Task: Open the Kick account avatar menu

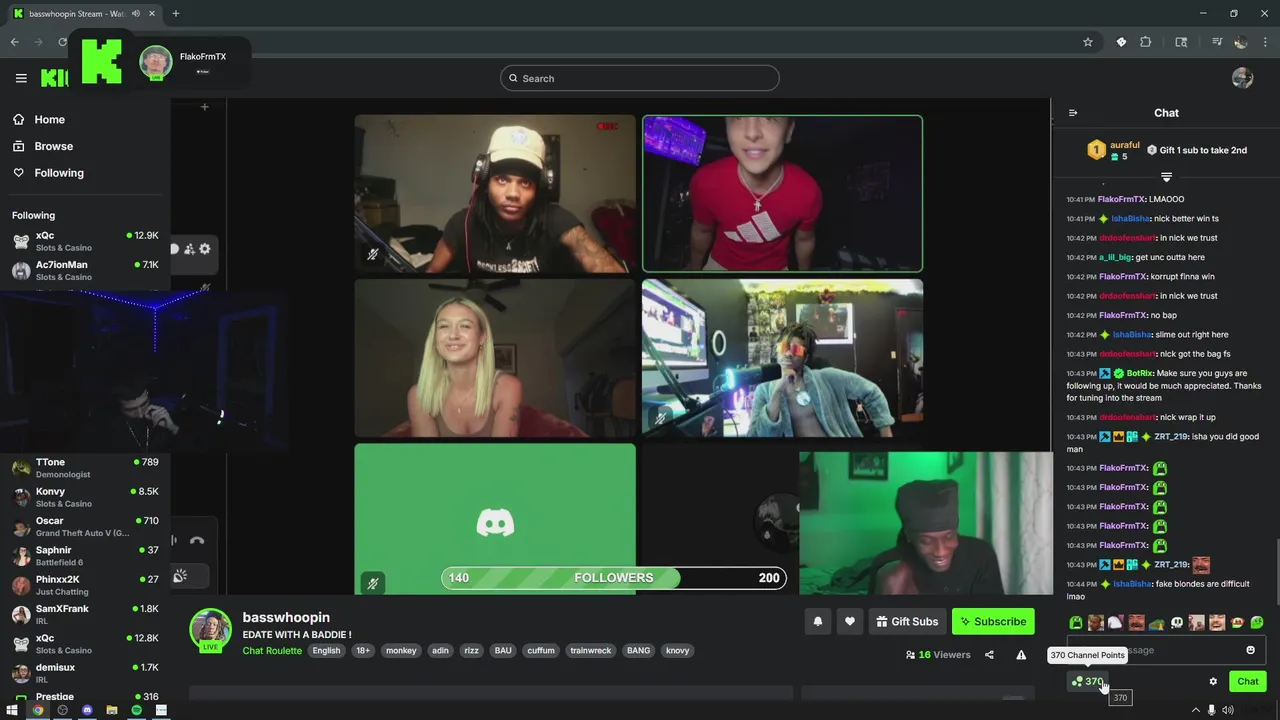Action: point(1242,78)
